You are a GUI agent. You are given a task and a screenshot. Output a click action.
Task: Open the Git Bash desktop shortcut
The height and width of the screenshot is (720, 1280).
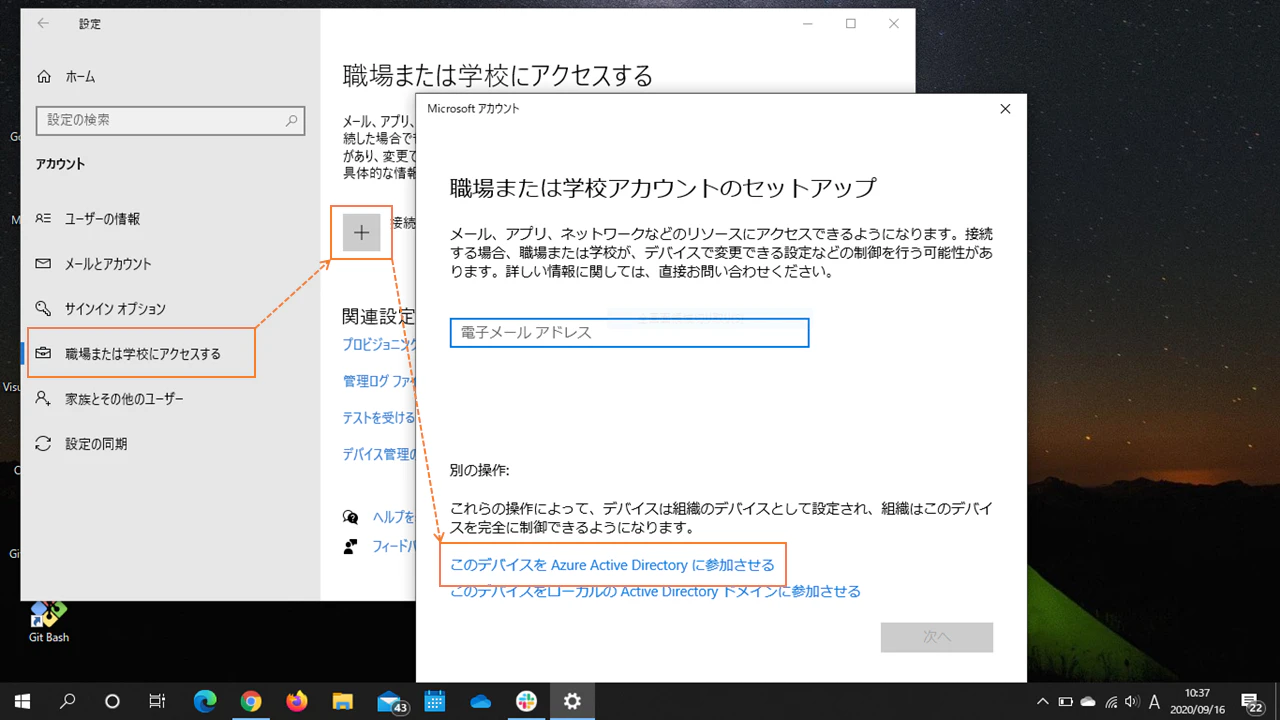[48, 620]
